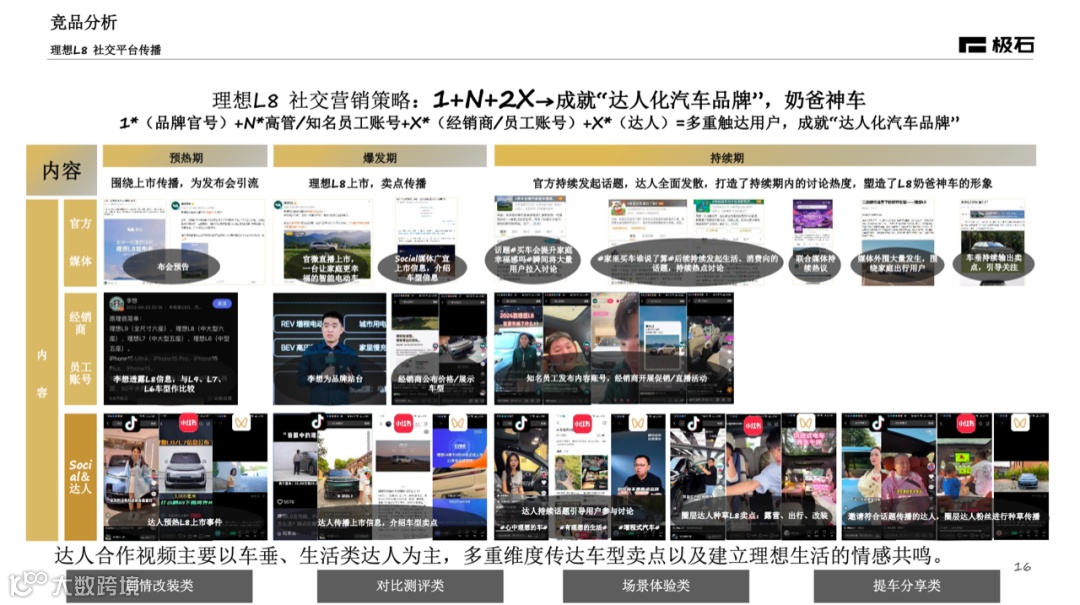Click the 媒体外围大量发生 oval caption
Viewport: 1080px width, 605px height.
(x=897, y=263)
